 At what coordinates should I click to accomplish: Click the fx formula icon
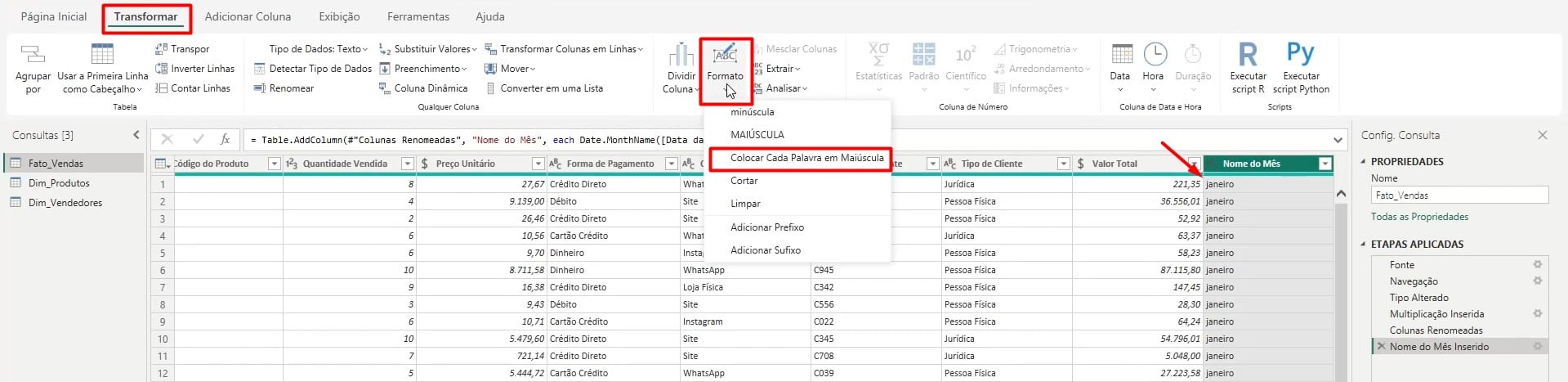pos(225,140)
